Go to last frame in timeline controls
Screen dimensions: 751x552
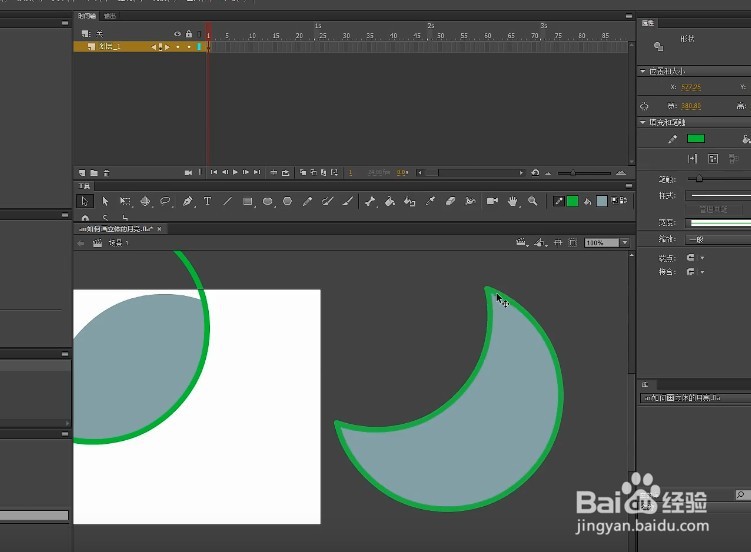(x=257, y=172)
